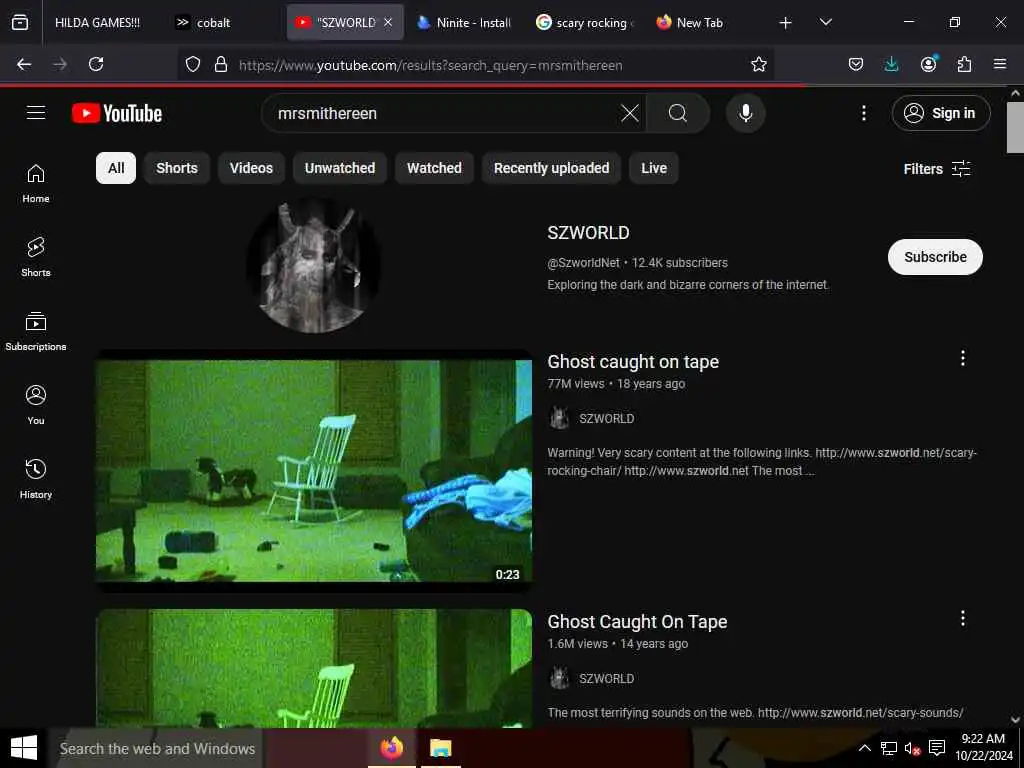Go to YouTube home via logo
The height and width of the screenshot is (768, 1024).
click(x=117, y=113)
